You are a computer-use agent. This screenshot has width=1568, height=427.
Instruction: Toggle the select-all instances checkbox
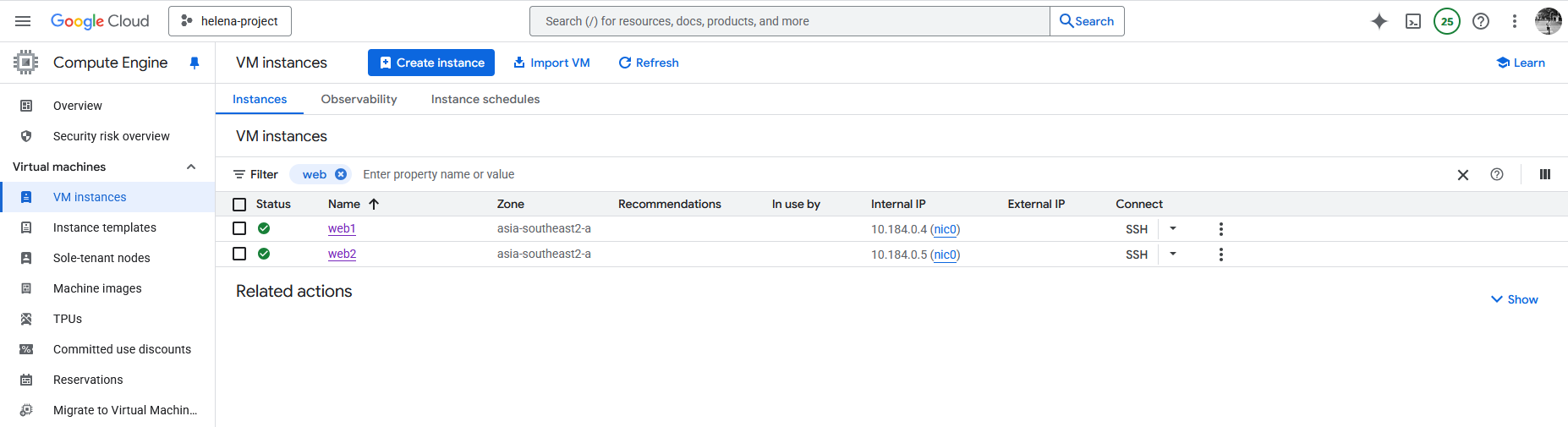(x=239, y=204)
